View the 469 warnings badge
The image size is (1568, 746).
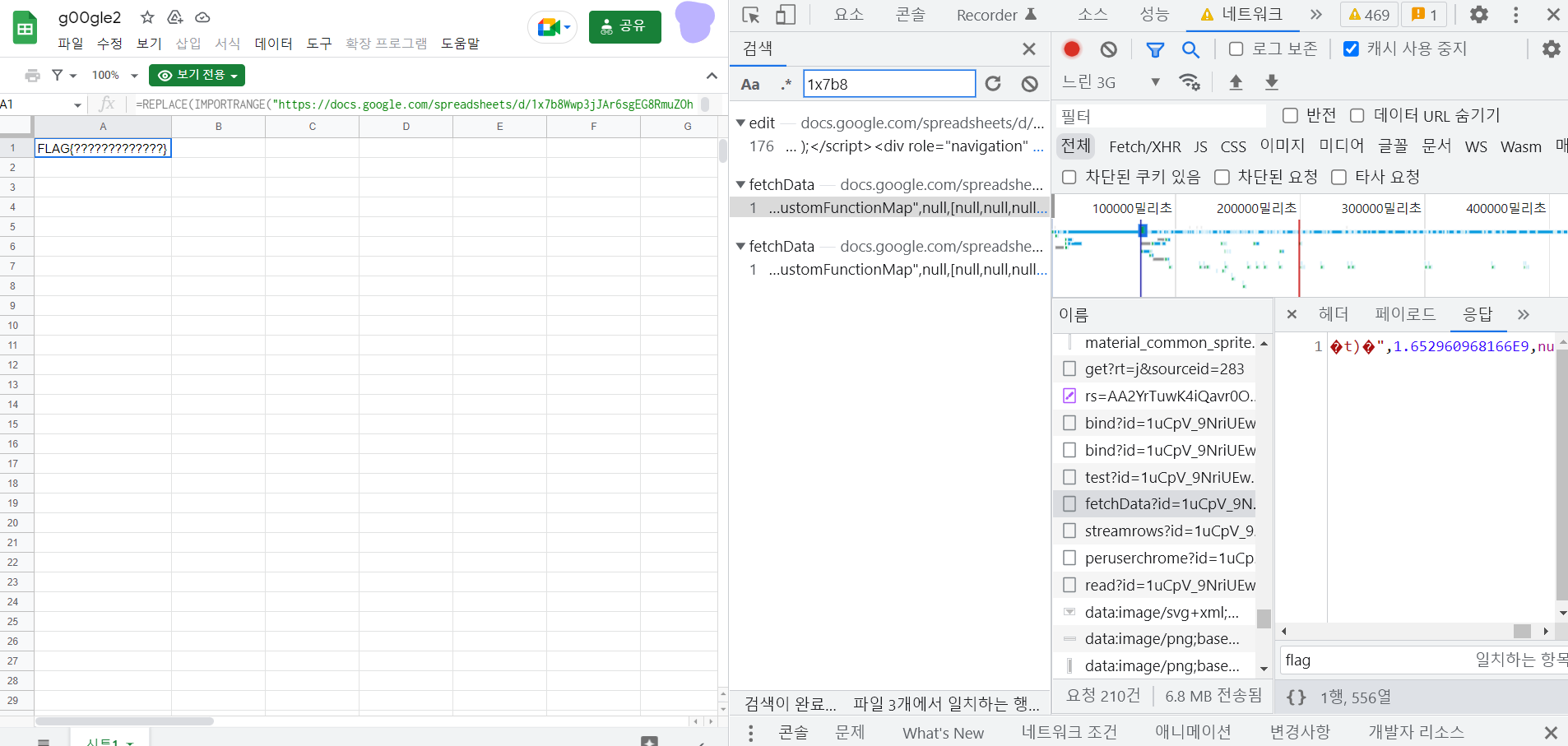pyautogui.click(x=1369, y=15)
